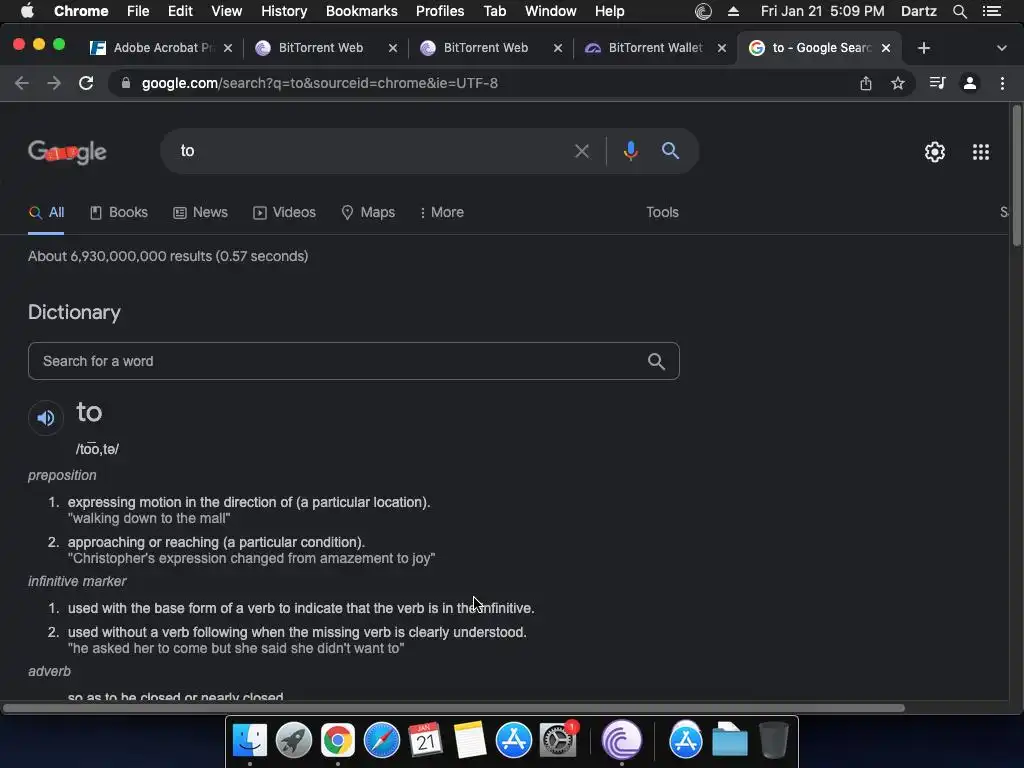
Task: Open BitTorrent app in the dock
Action: click(621, 740)
